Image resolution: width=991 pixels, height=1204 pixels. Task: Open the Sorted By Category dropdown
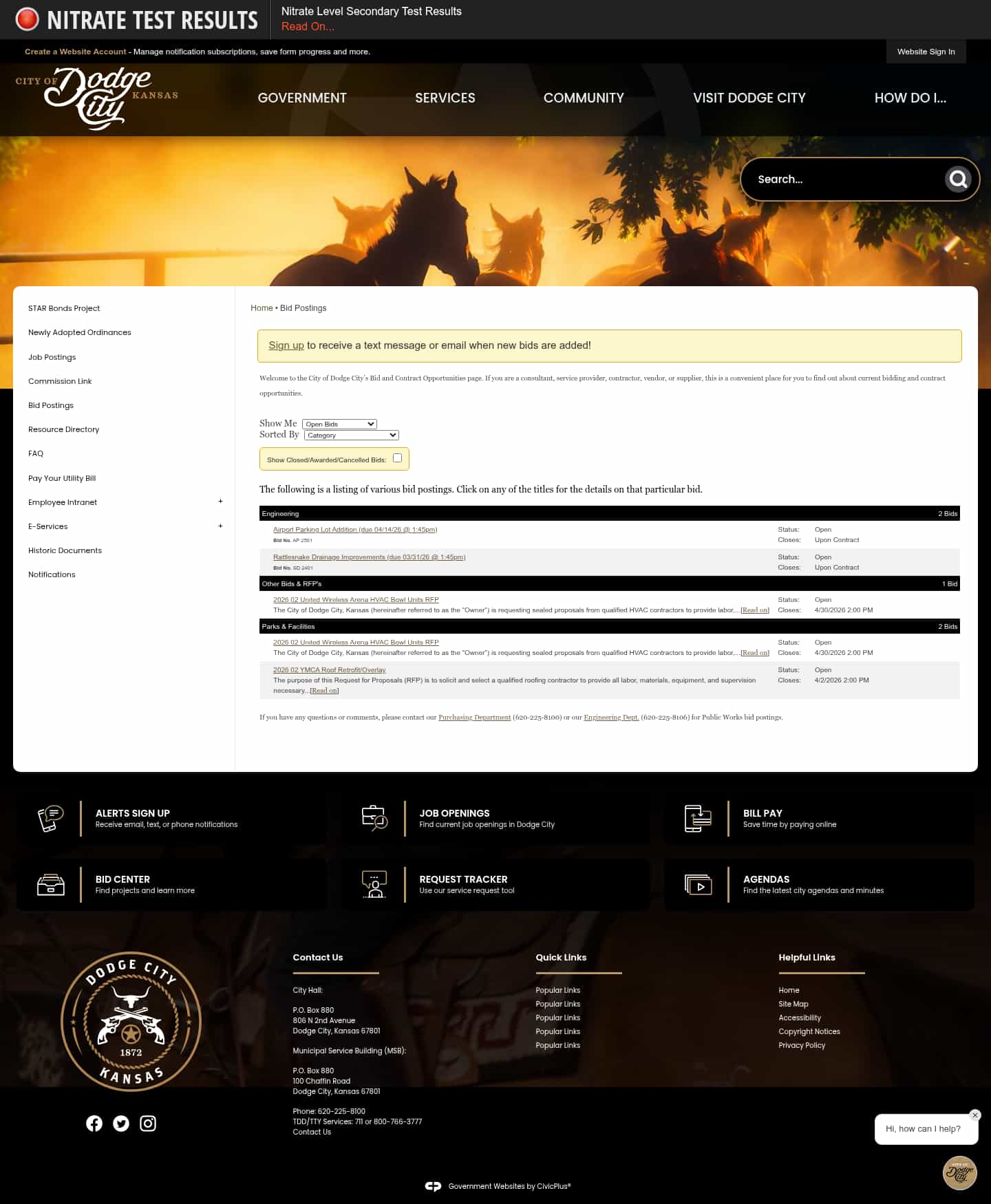point(352,436)
